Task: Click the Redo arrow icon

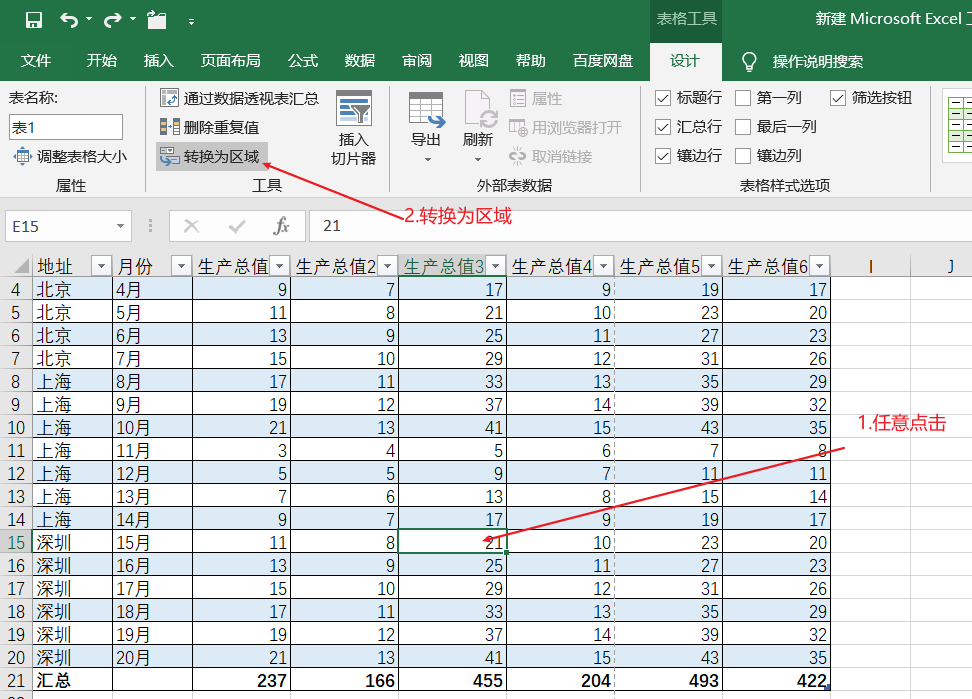Action: 112,20
